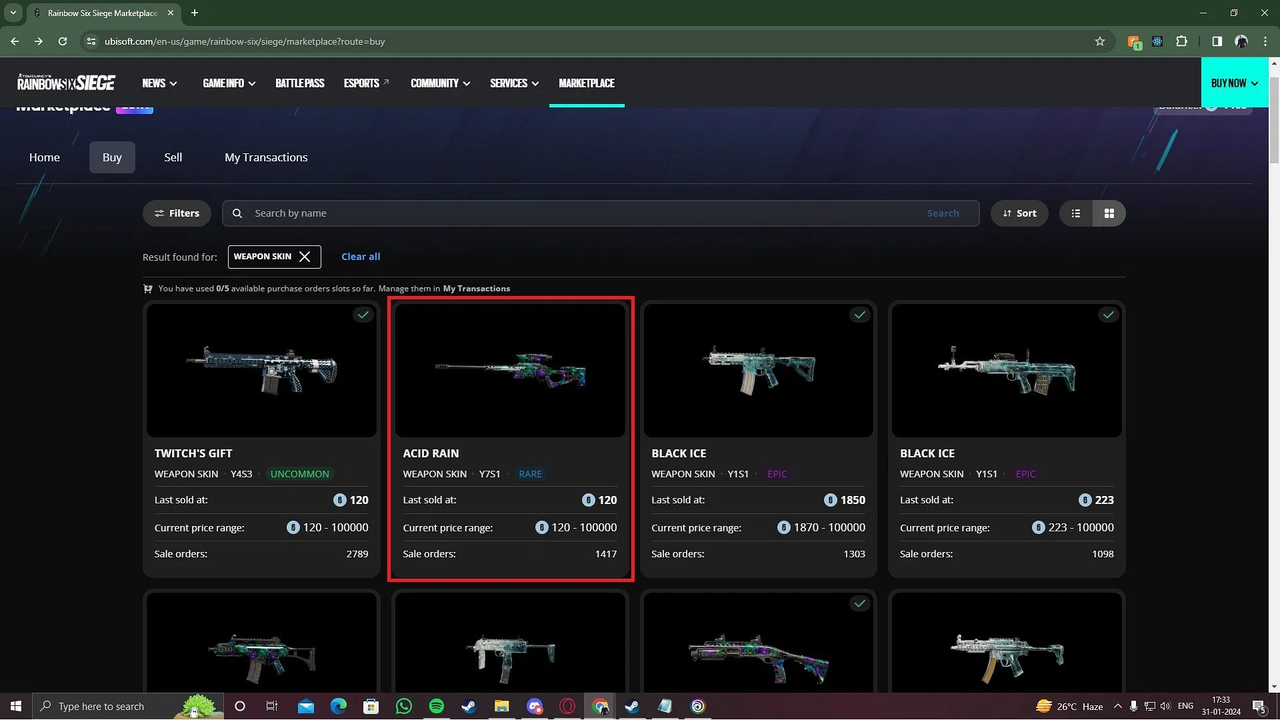This screenshot has height=720, width=1280.
Task: Expand the News dropdown menu
Action: 159,83
